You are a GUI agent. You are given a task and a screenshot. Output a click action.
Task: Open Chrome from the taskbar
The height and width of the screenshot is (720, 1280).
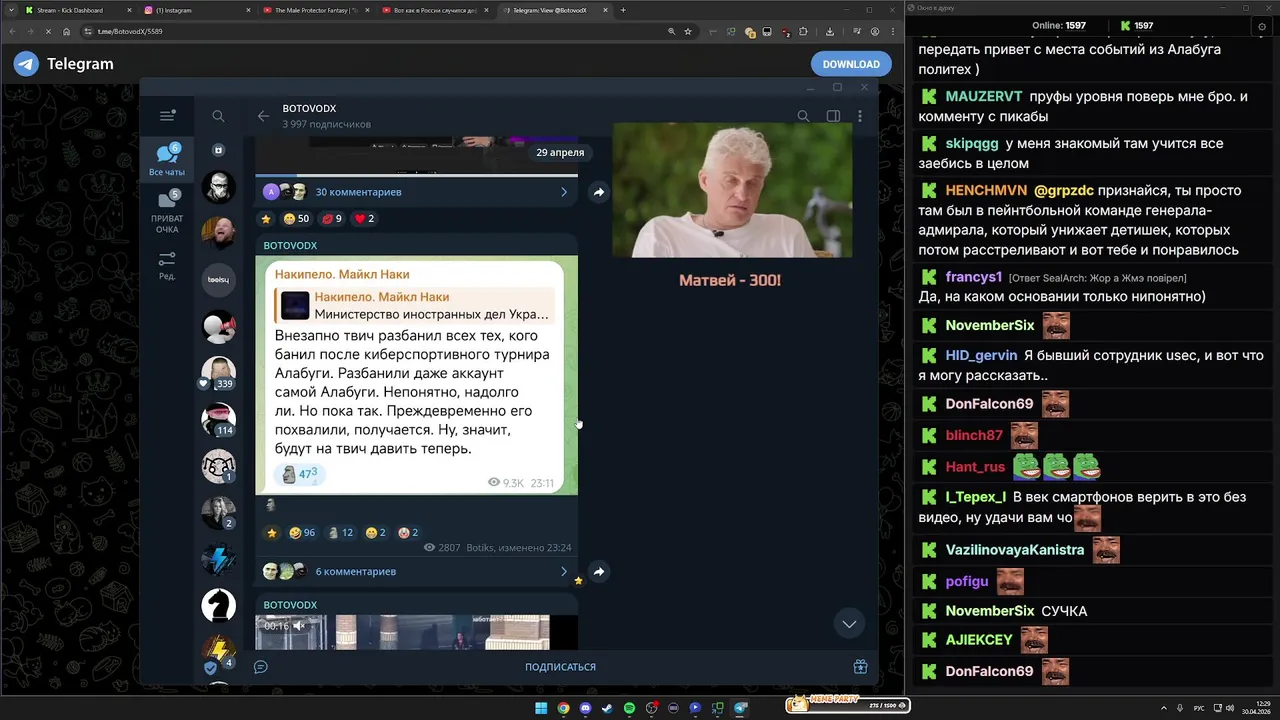point(563,708)
